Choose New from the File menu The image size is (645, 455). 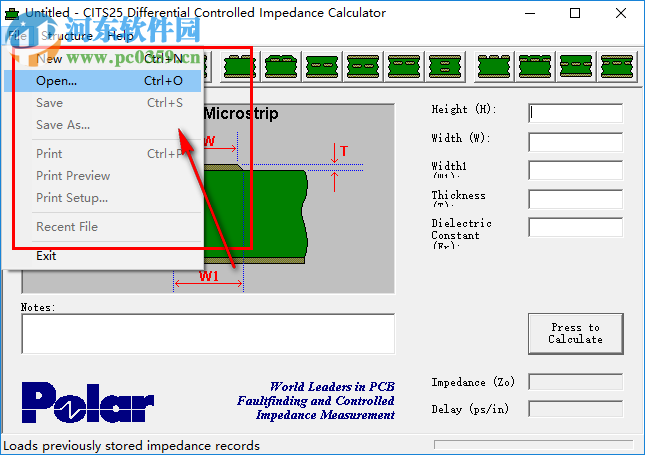103,59
